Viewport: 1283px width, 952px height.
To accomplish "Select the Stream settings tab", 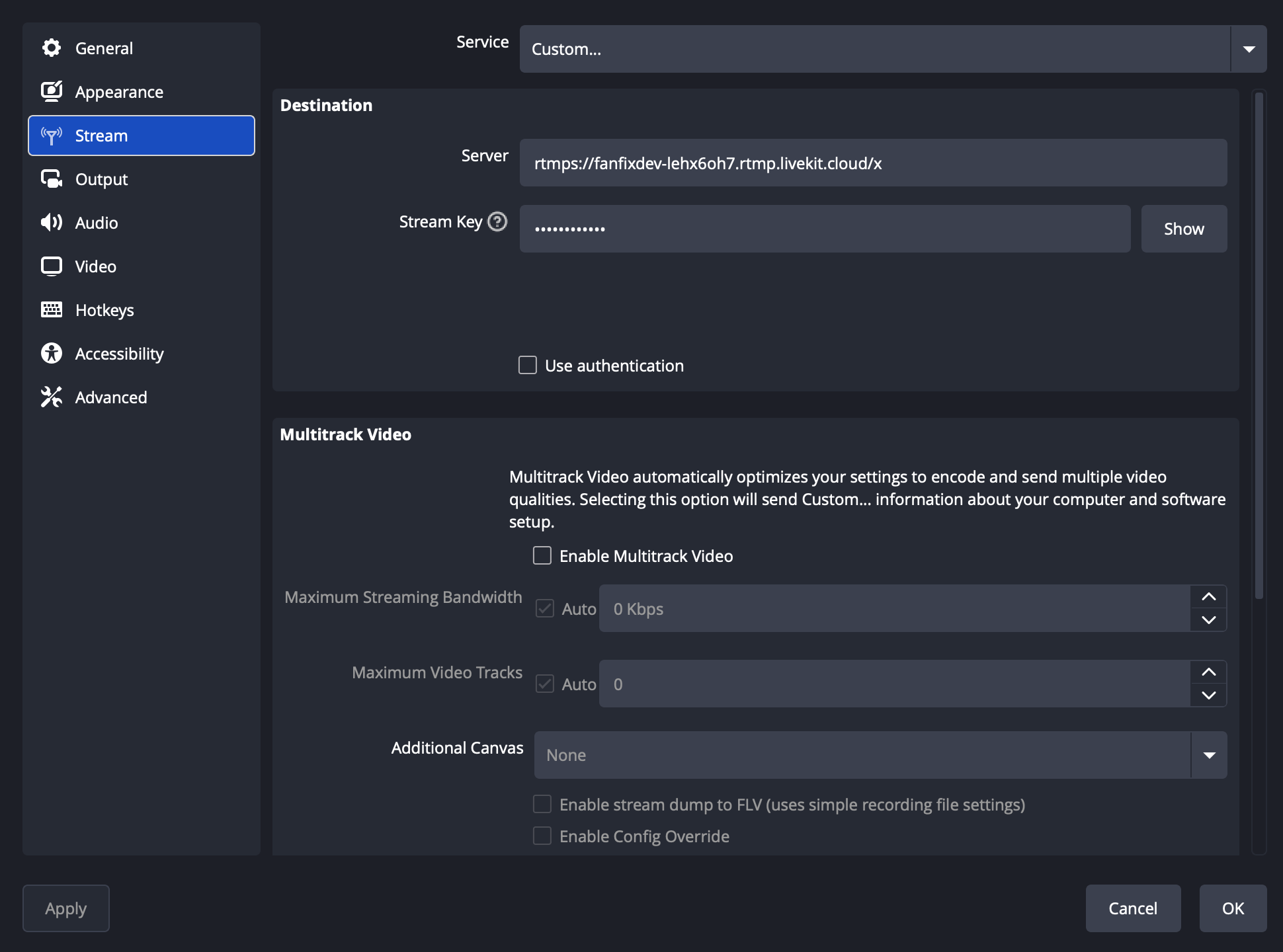I will point(142,136).
